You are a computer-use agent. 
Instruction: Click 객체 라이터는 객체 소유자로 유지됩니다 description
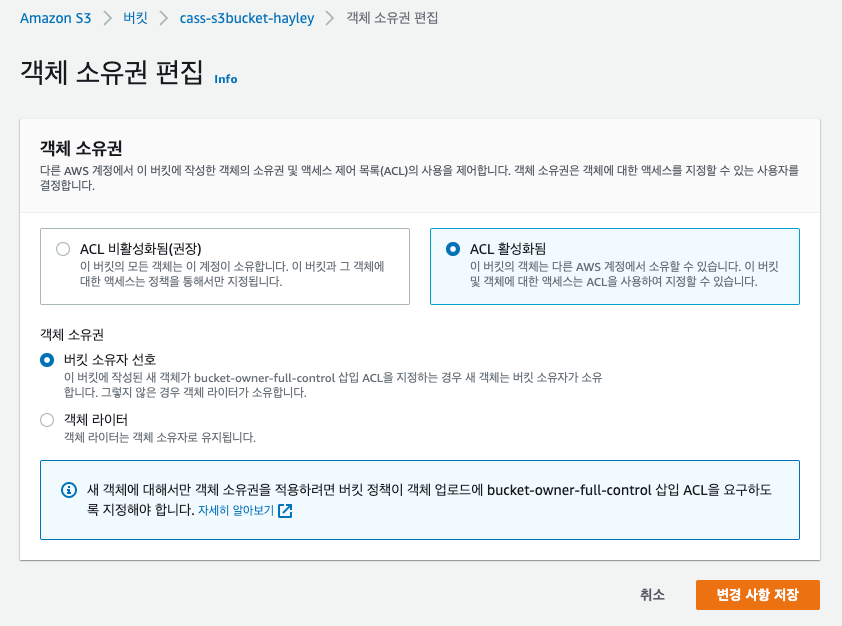click(160, 438)
